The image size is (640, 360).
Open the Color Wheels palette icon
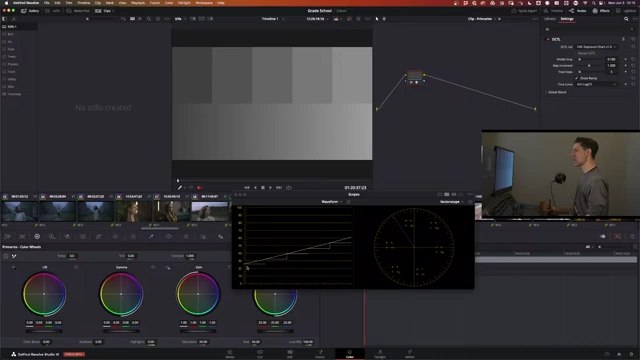pyautogui.click(x=37, y=237)
